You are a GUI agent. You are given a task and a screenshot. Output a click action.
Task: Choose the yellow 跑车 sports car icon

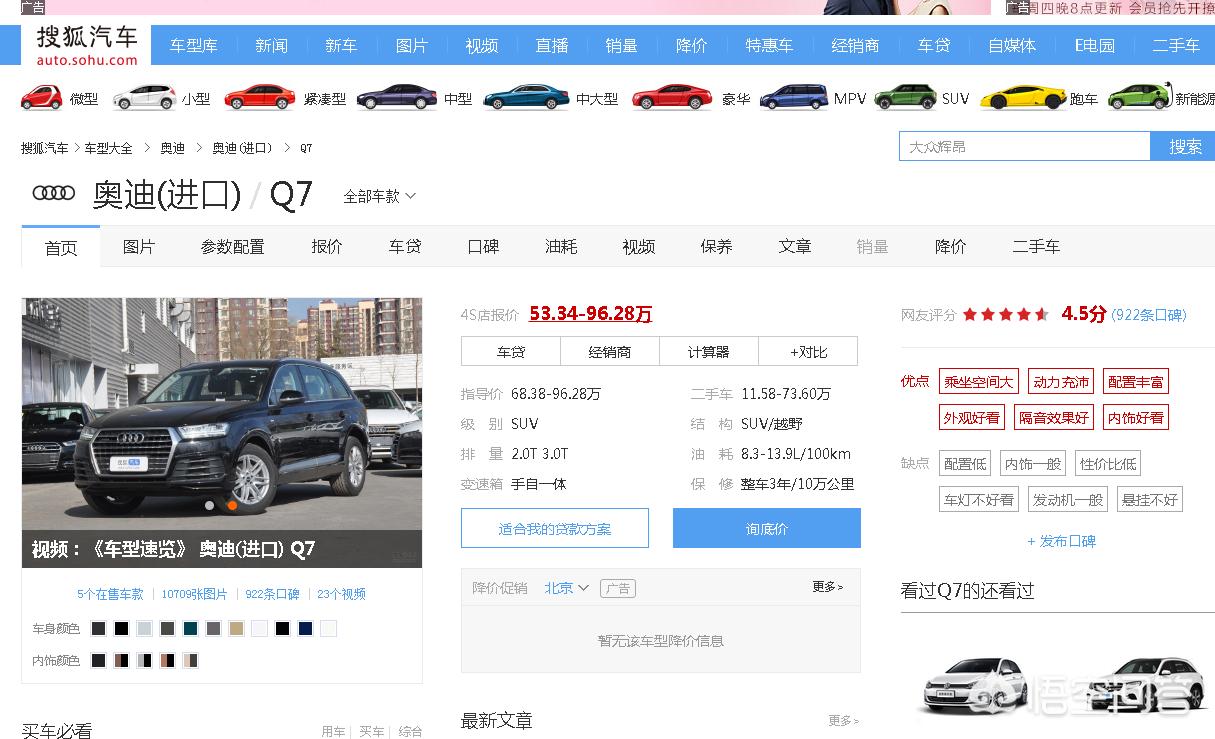[x=1023, y=98]
